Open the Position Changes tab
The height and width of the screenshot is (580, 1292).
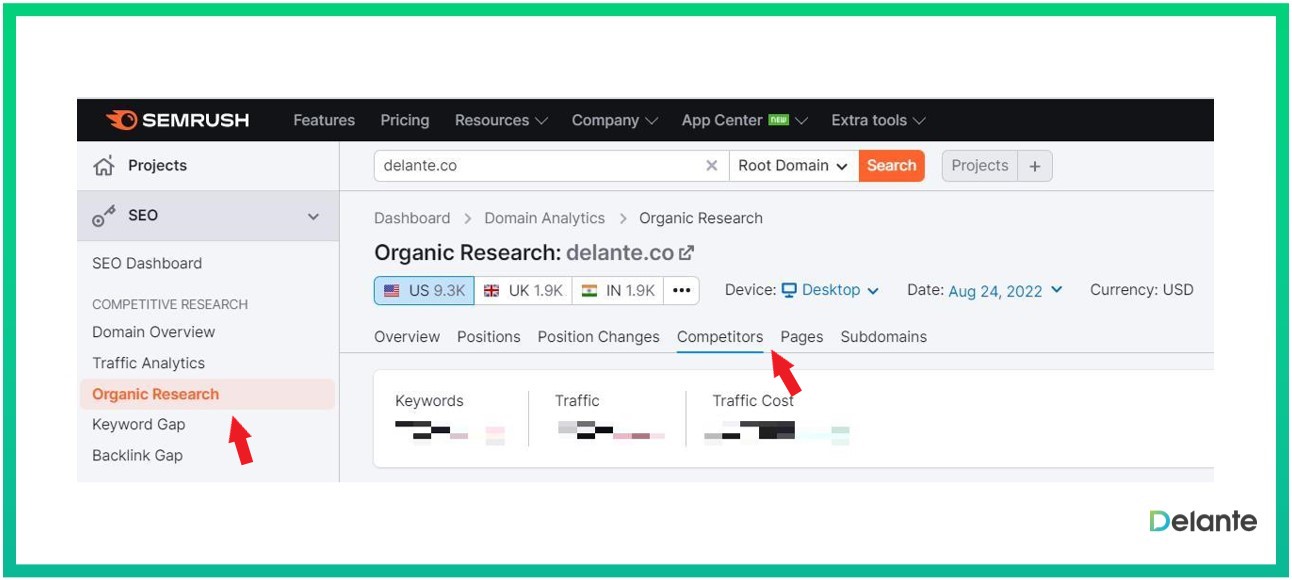599,337
